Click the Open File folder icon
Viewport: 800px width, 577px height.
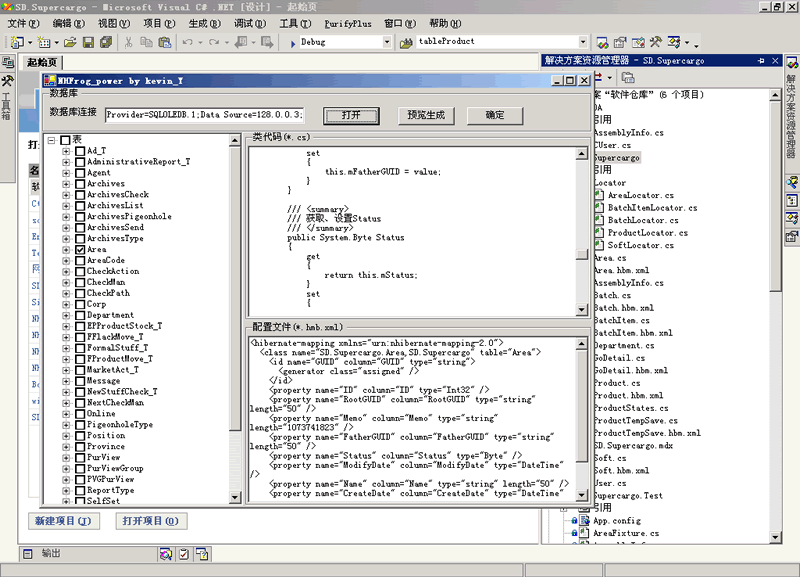pyautogui.click(x=70, y=42)
